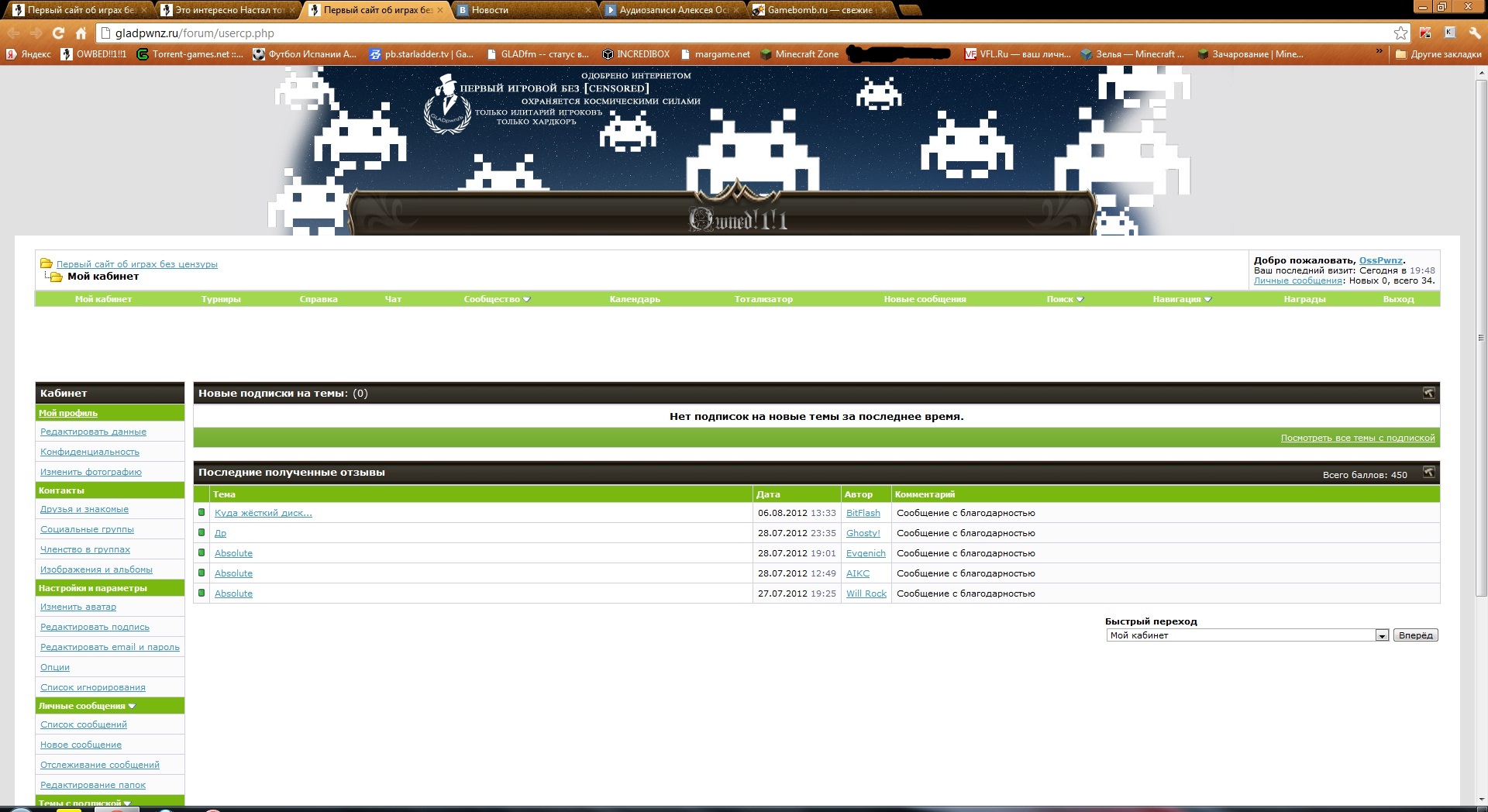The width and height of the screenshot is (1488, 812).
Task: Click the browser reload icon
Action: (58, 33)
